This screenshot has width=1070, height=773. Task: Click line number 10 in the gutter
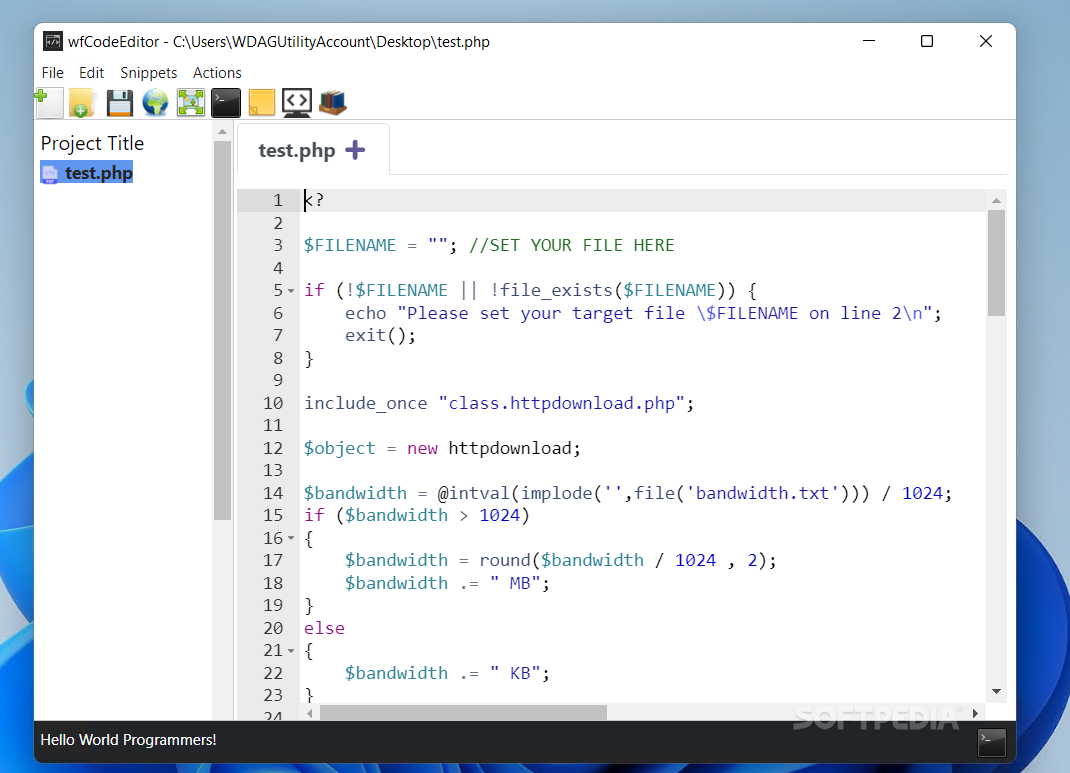click(x=273, y=403)
